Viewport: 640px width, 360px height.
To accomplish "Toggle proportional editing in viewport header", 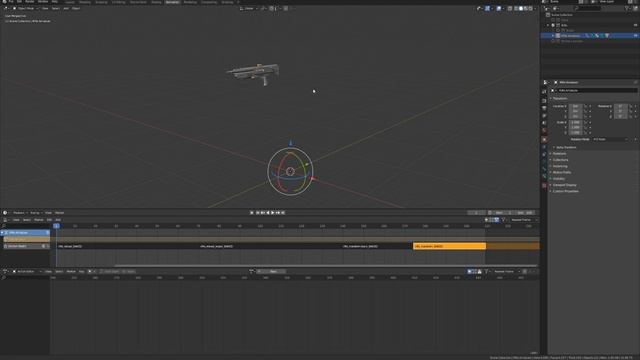I will 286,8.
